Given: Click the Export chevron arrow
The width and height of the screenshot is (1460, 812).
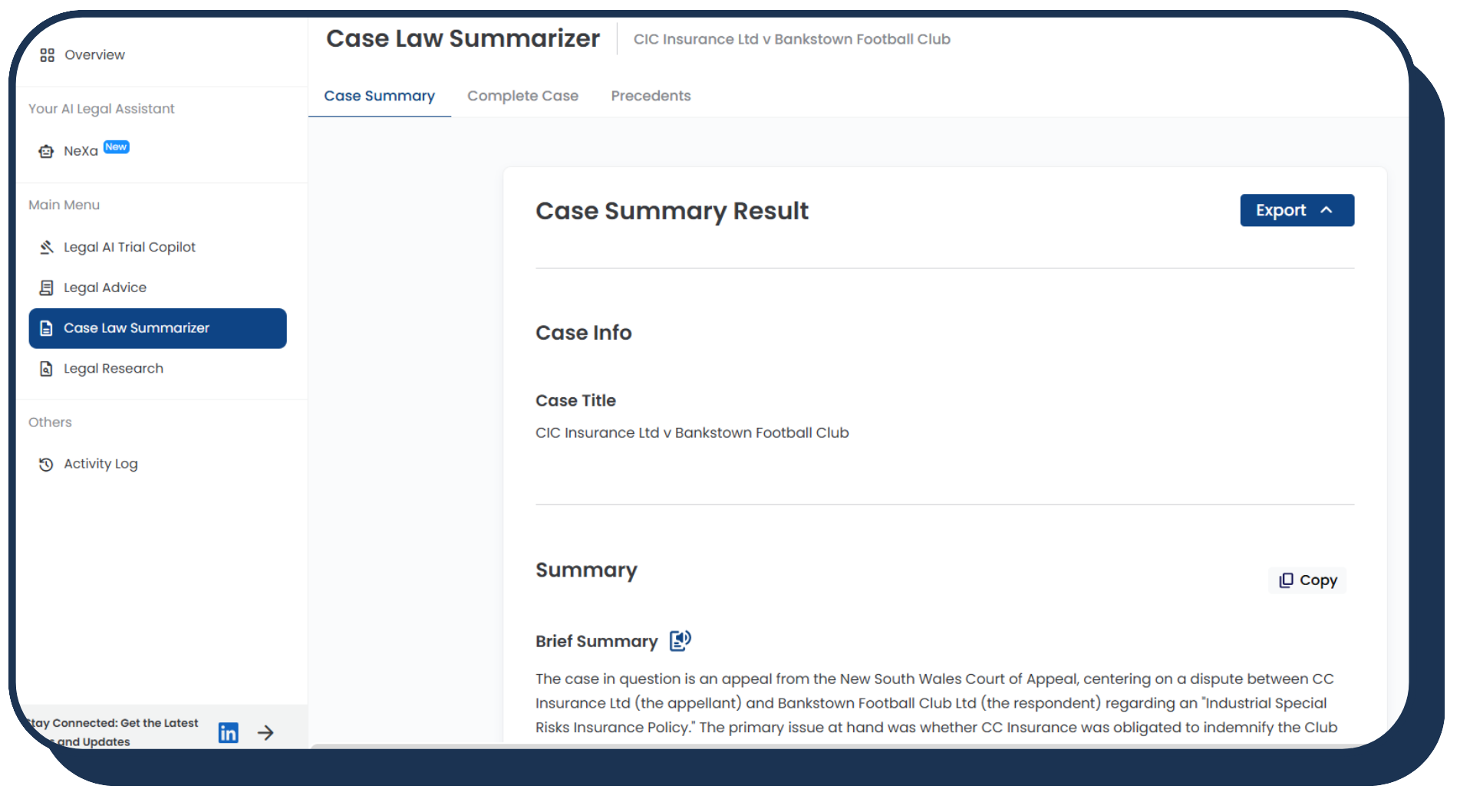Looking at the screenshot, I should 1327,210.
